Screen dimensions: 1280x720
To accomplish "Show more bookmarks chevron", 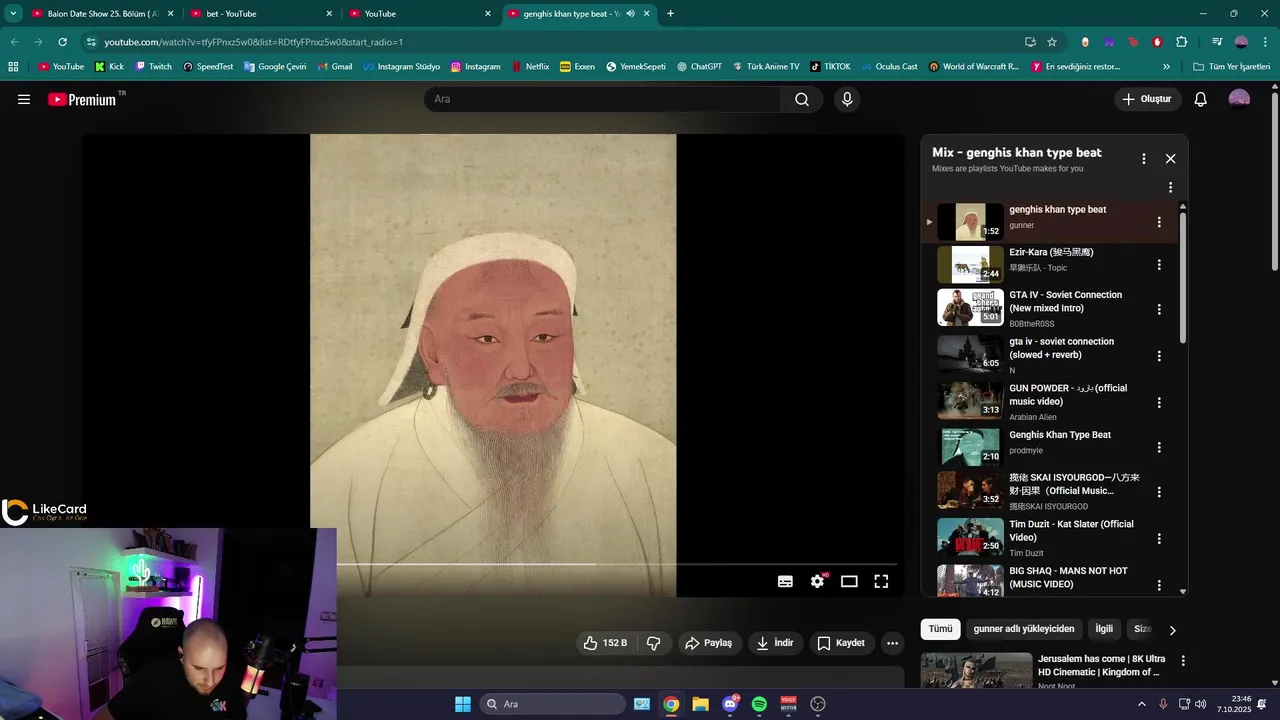I will coord(1166,67).
